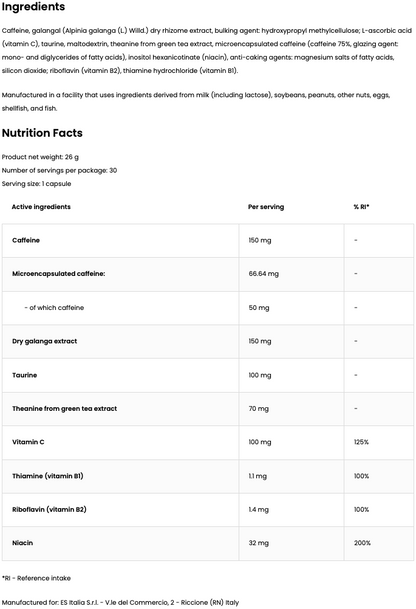Click the Per serving column header
Image resolution: width=416 pixels, height=609 pixels.
[x=266, y=207]
